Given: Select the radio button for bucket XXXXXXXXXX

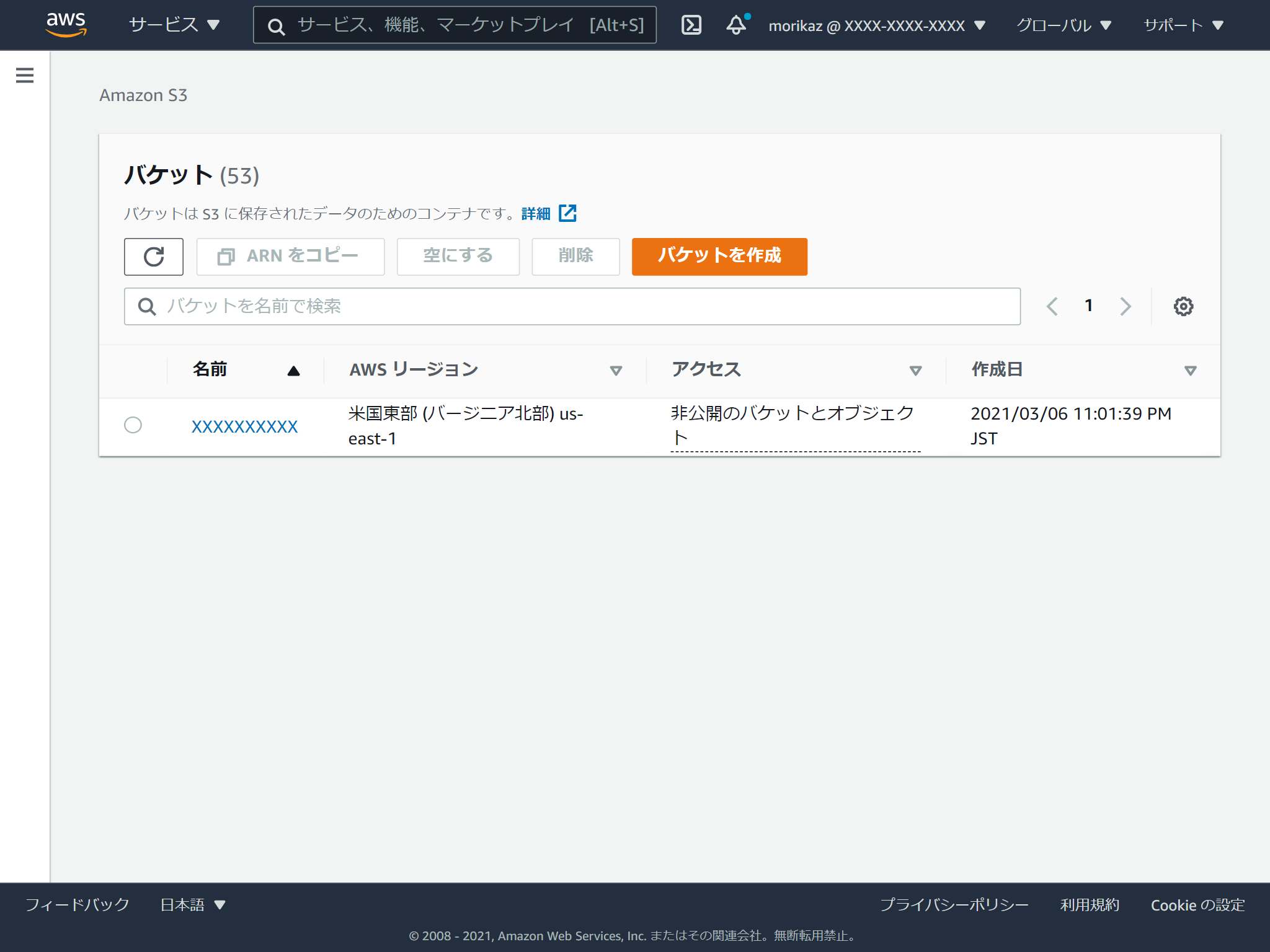Looking at the screenshot, I should (x=133, y=425).
